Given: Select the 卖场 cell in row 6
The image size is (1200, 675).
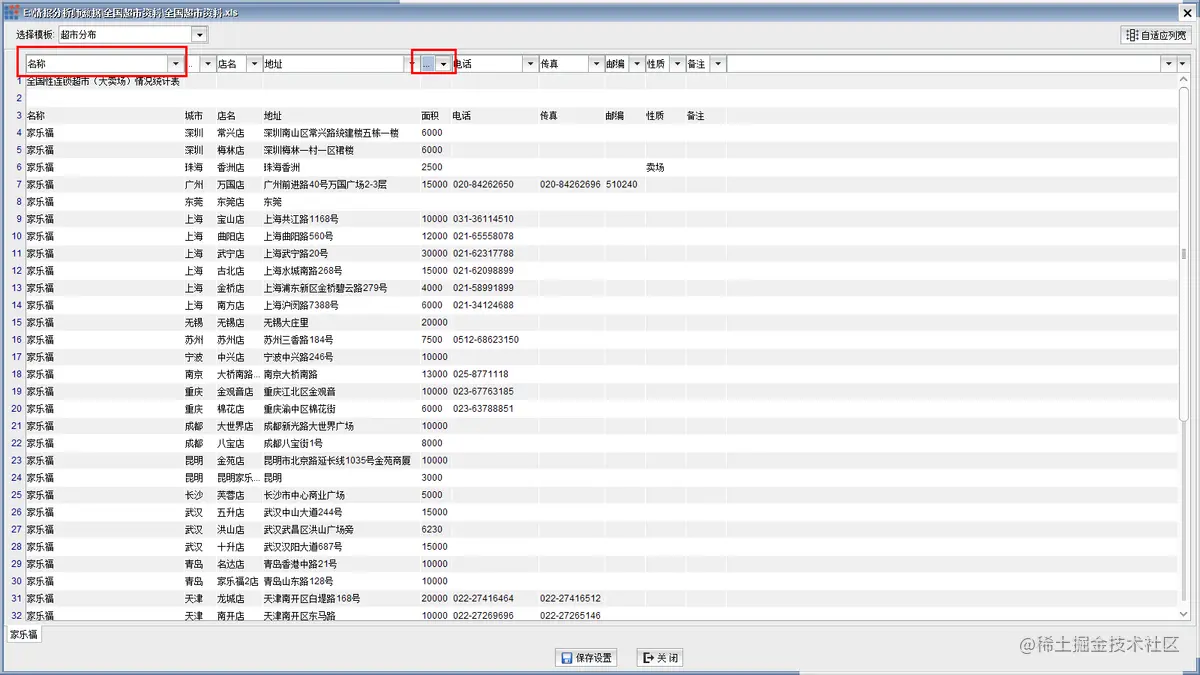Looking at the screenshot, I should tap(656, 168).
